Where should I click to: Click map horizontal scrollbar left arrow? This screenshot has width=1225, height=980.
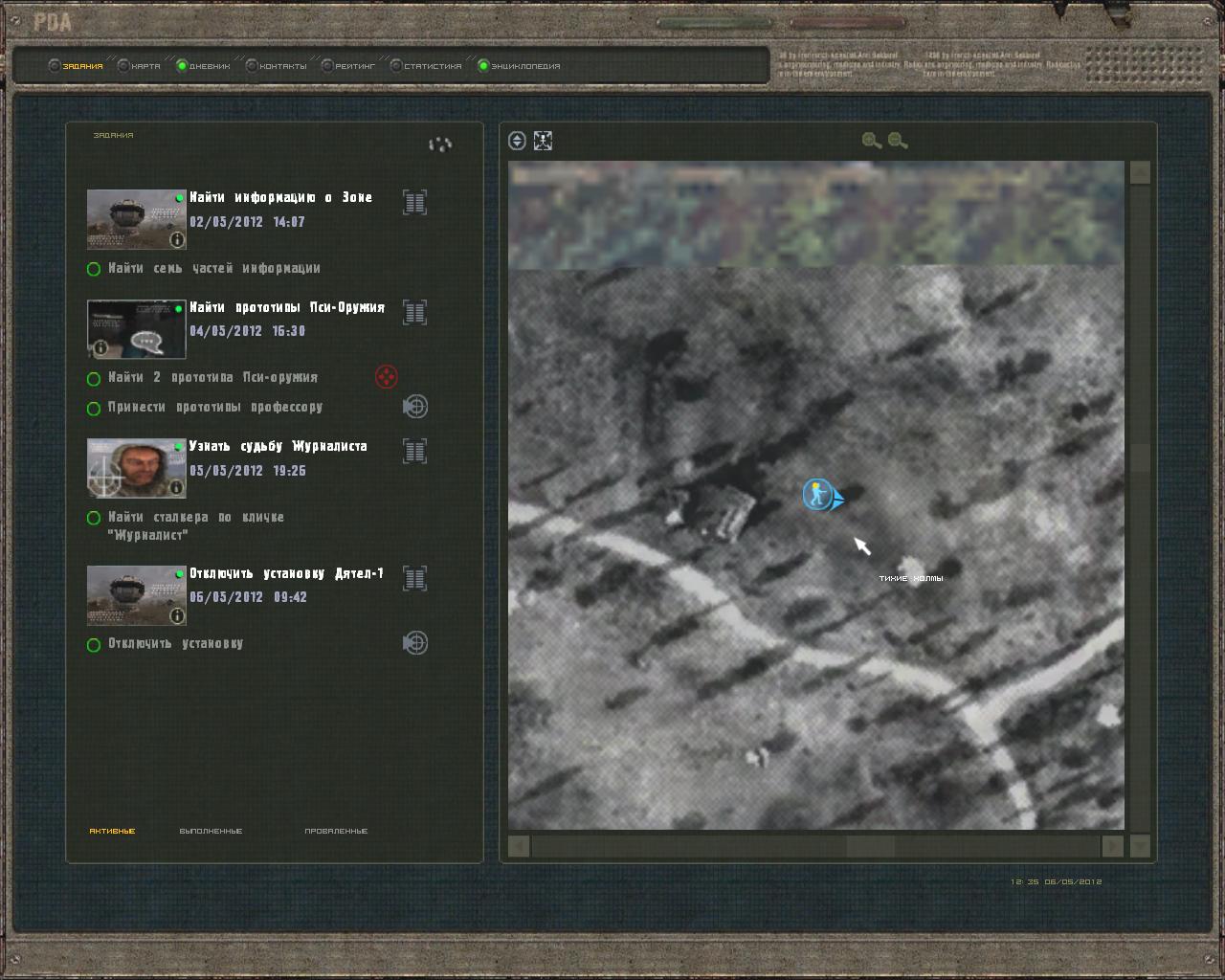tap(519, 846)
